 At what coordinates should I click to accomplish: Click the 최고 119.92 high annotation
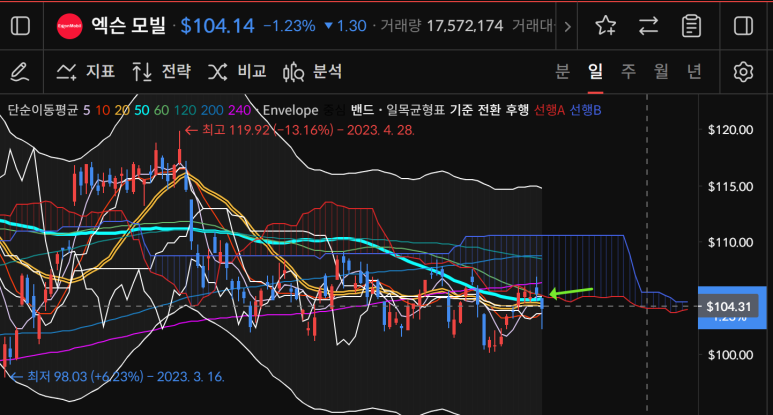(x=300, y=130)
